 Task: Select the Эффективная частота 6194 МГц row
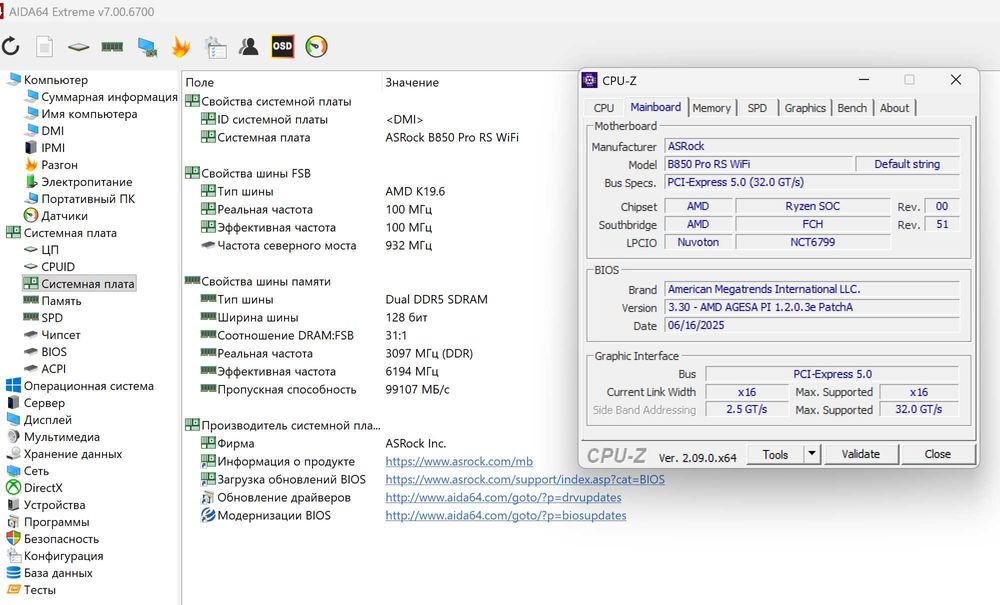(x=320, y=371)
